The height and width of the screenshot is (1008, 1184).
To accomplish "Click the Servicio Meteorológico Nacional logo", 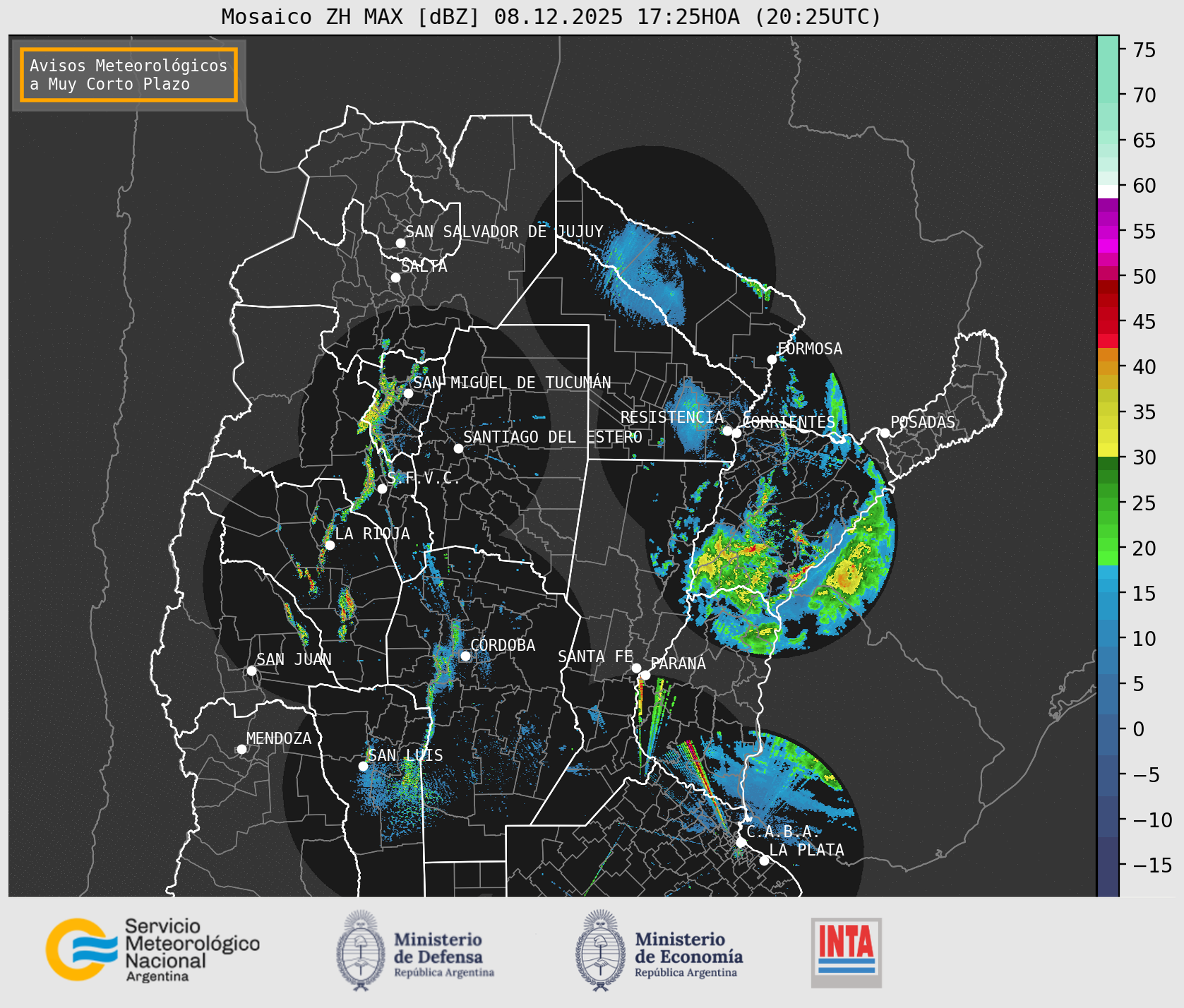I will (153, 949).
